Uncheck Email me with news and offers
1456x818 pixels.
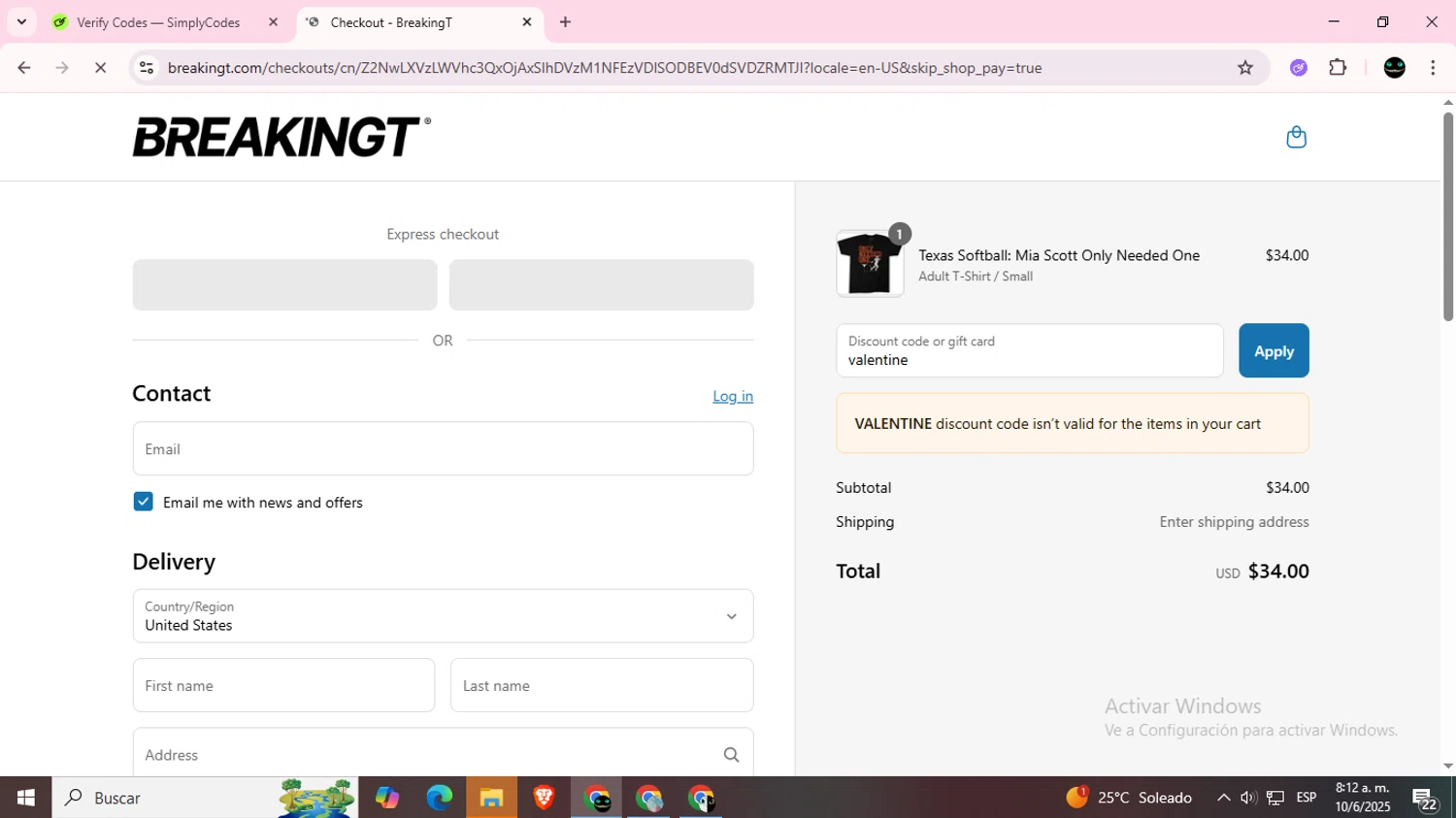point(143,502)
